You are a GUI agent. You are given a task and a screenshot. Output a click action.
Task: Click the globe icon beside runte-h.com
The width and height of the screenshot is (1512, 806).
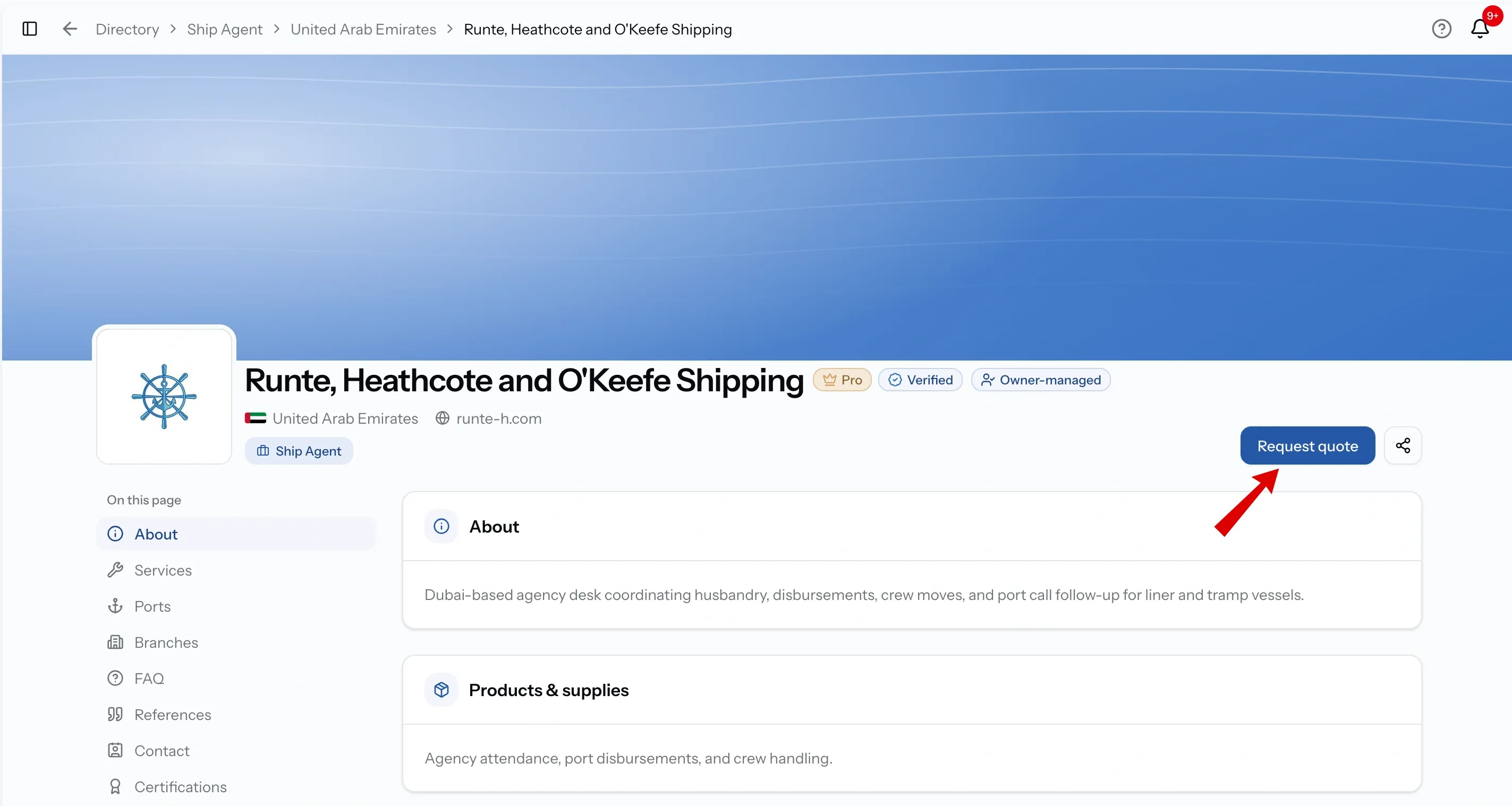pos(442,418)
